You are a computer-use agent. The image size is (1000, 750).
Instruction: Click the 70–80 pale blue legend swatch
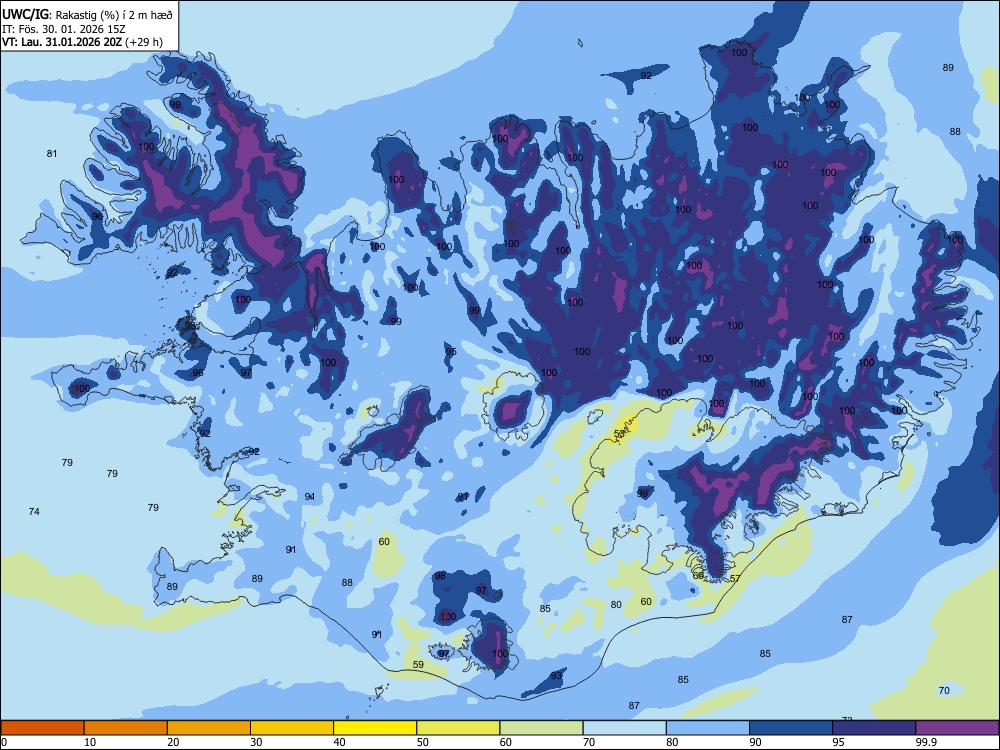coord(624,728)
